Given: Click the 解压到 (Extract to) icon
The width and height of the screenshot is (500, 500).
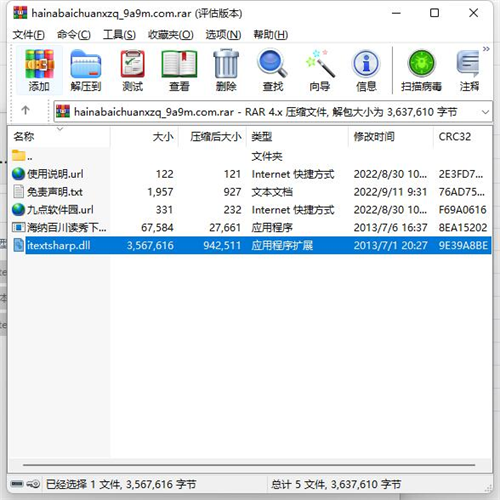Looking at the screenshot, I should 86,70.
